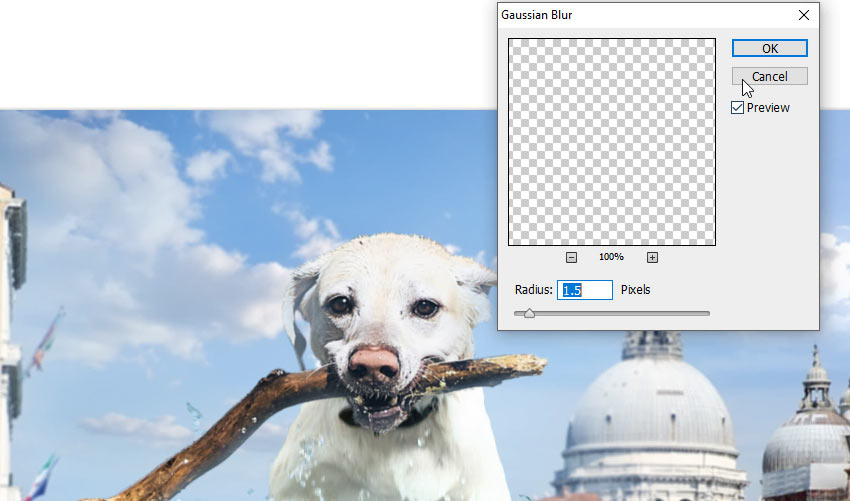This screenshot has width=850, height=501.
Task: Close the Gaussian Blur dialog
Action: (x=804, y=15)
